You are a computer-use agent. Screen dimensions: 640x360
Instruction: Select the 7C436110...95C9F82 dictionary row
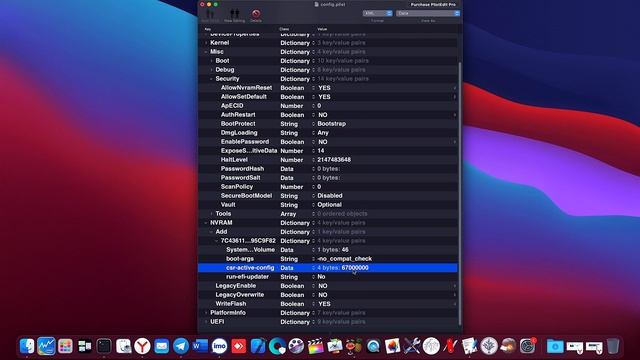(328, 241)
